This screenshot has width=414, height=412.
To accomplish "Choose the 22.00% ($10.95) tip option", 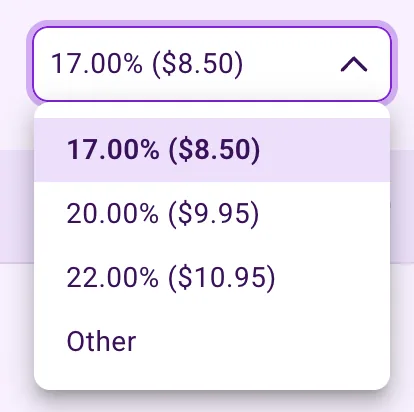I will pyautogui.click(x=212, y=277).
